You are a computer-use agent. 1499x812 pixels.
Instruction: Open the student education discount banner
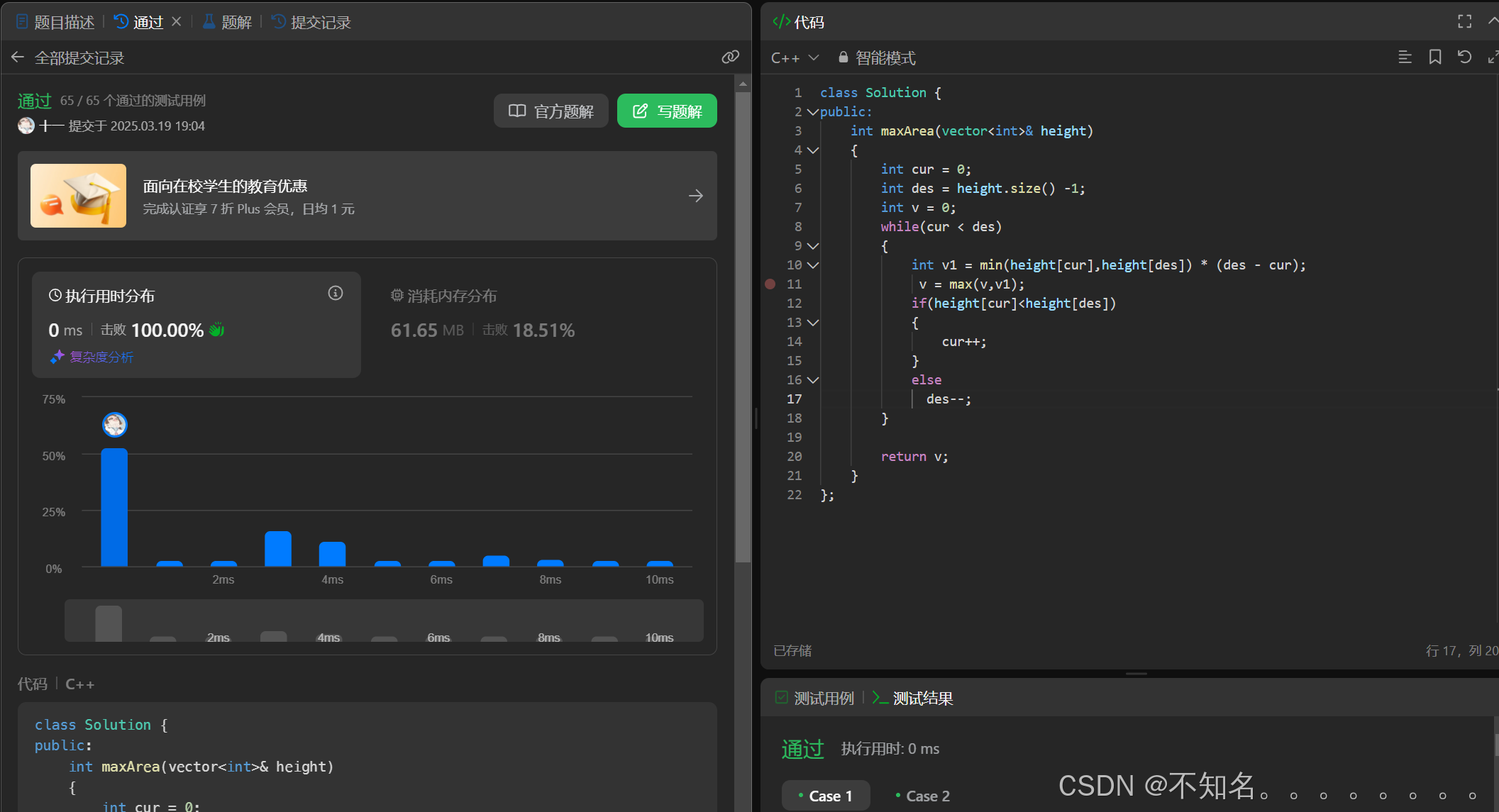367,196
